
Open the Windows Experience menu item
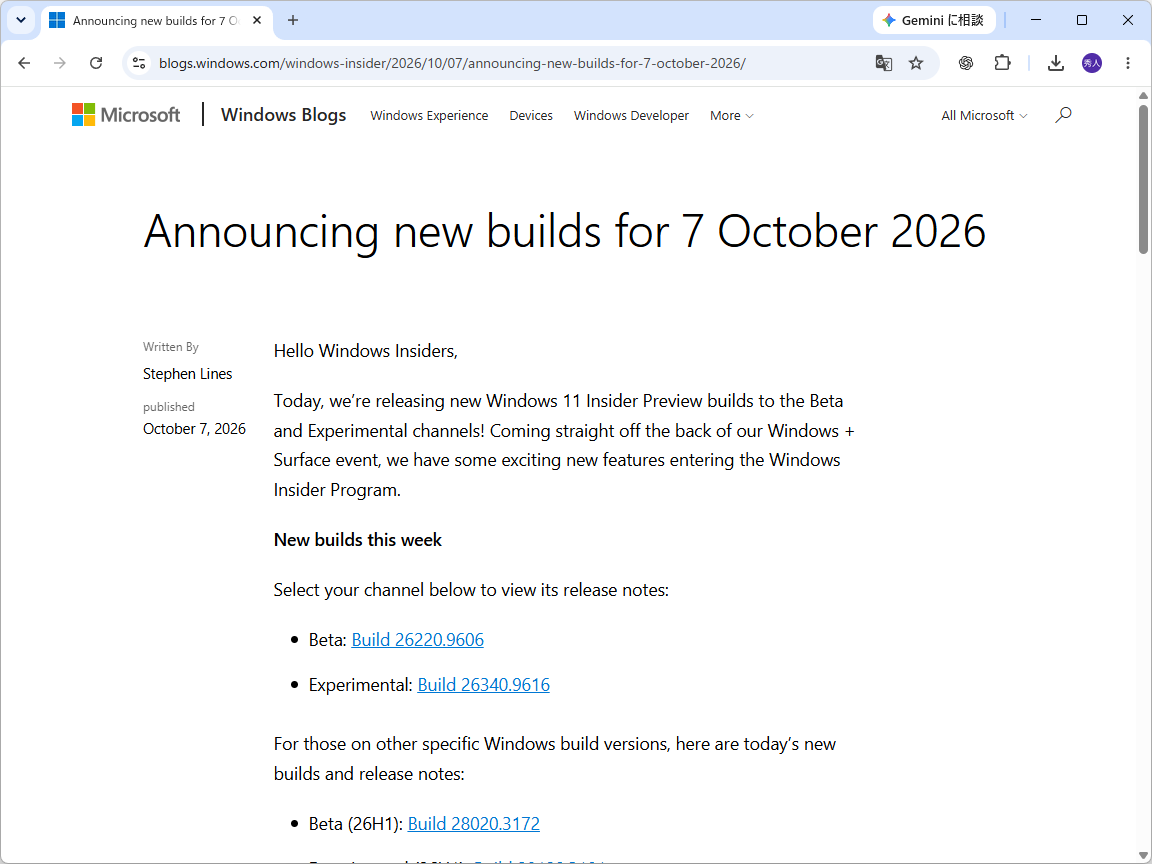point(429,115)
